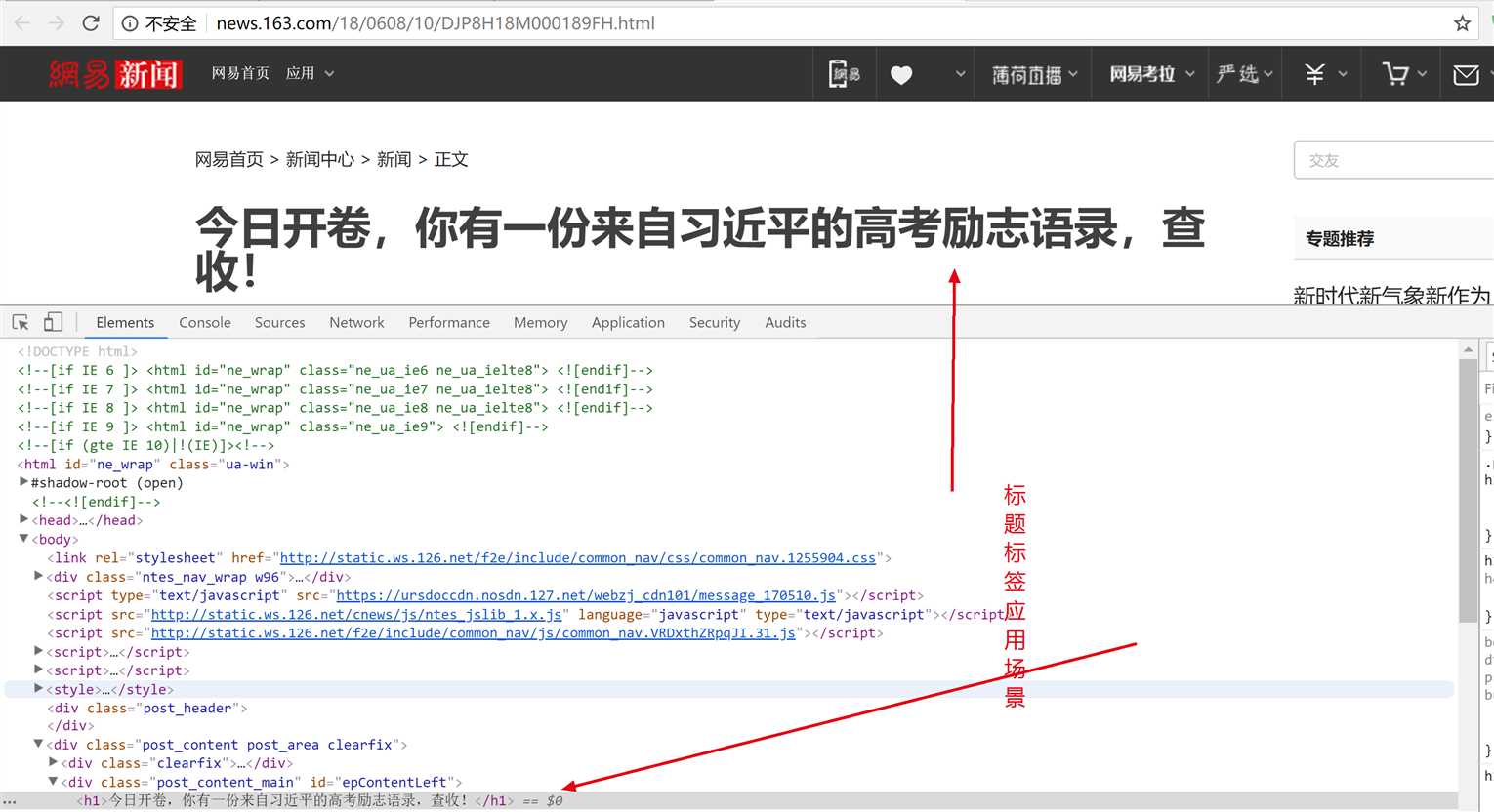The image size is (1494, 812).
Task: Click the yen currency icon
Action: pyautogui.click(x=1315, y=74)
